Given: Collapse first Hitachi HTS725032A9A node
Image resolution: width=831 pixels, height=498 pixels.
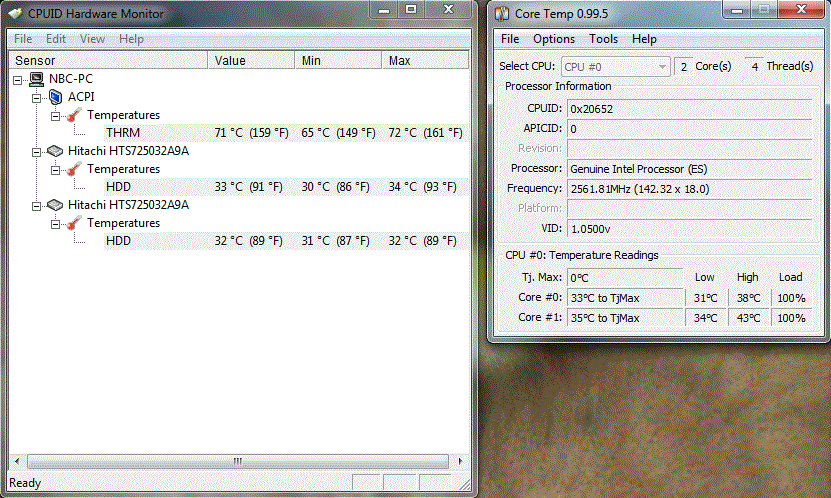Looking at the screenshot, I should click(37, 152).
